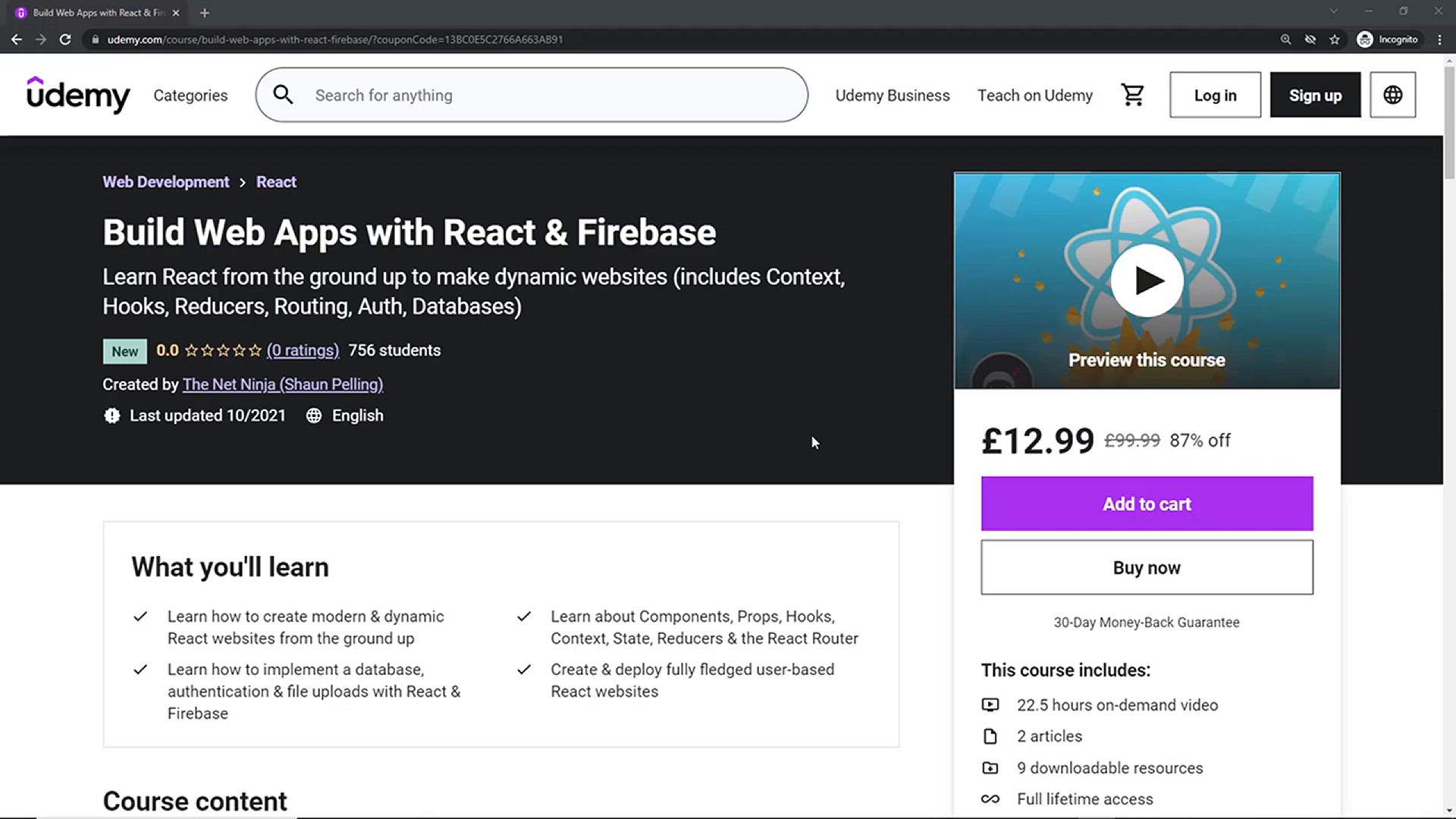Click the Course content heading
The height and width of the screenshot is (819, 1456).
point(195,802)
